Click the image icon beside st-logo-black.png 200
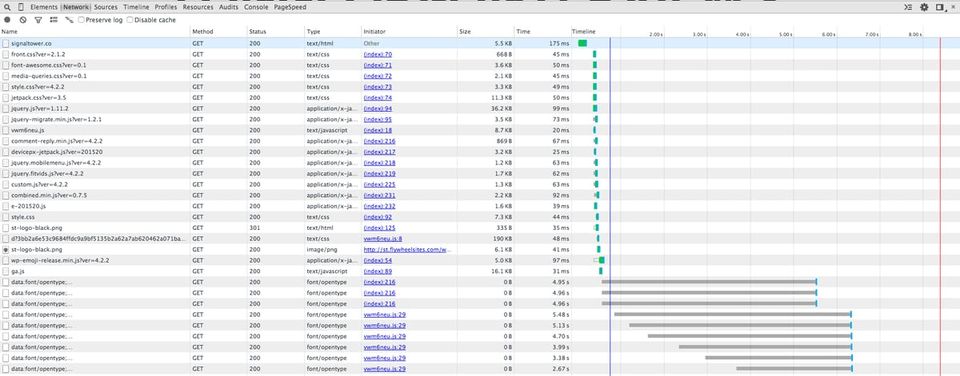 [x=6, y=249]
